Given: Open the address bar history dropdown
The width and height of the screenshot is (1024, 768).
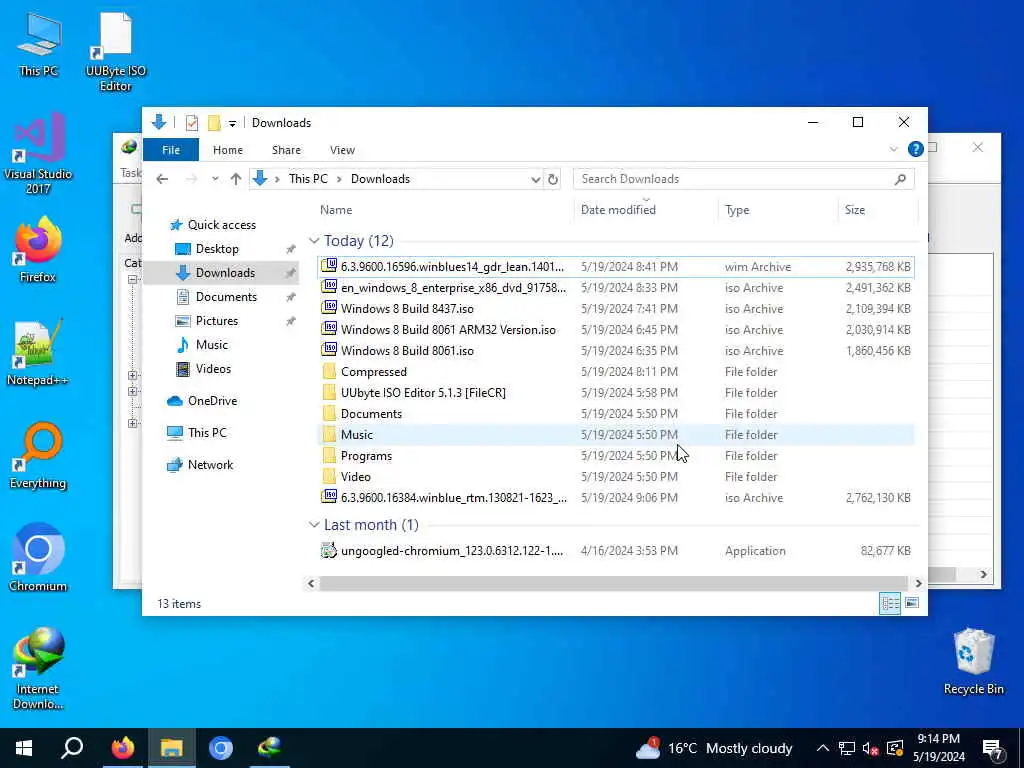Looking at the screenshot, I should click(x=536, y=179).
